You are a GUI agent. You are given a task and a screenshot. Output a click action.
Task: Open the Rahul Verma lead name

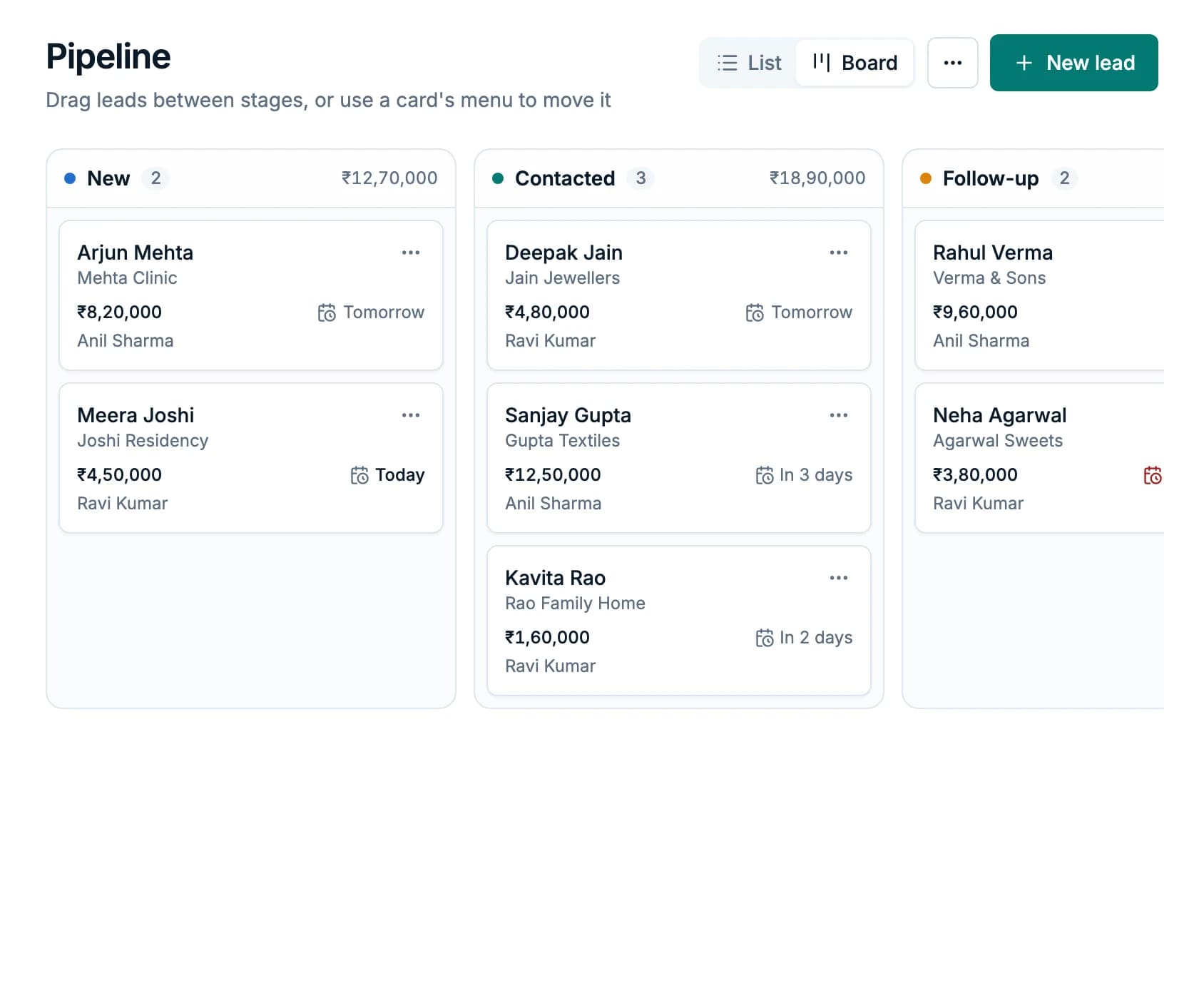tap(993, 253)
